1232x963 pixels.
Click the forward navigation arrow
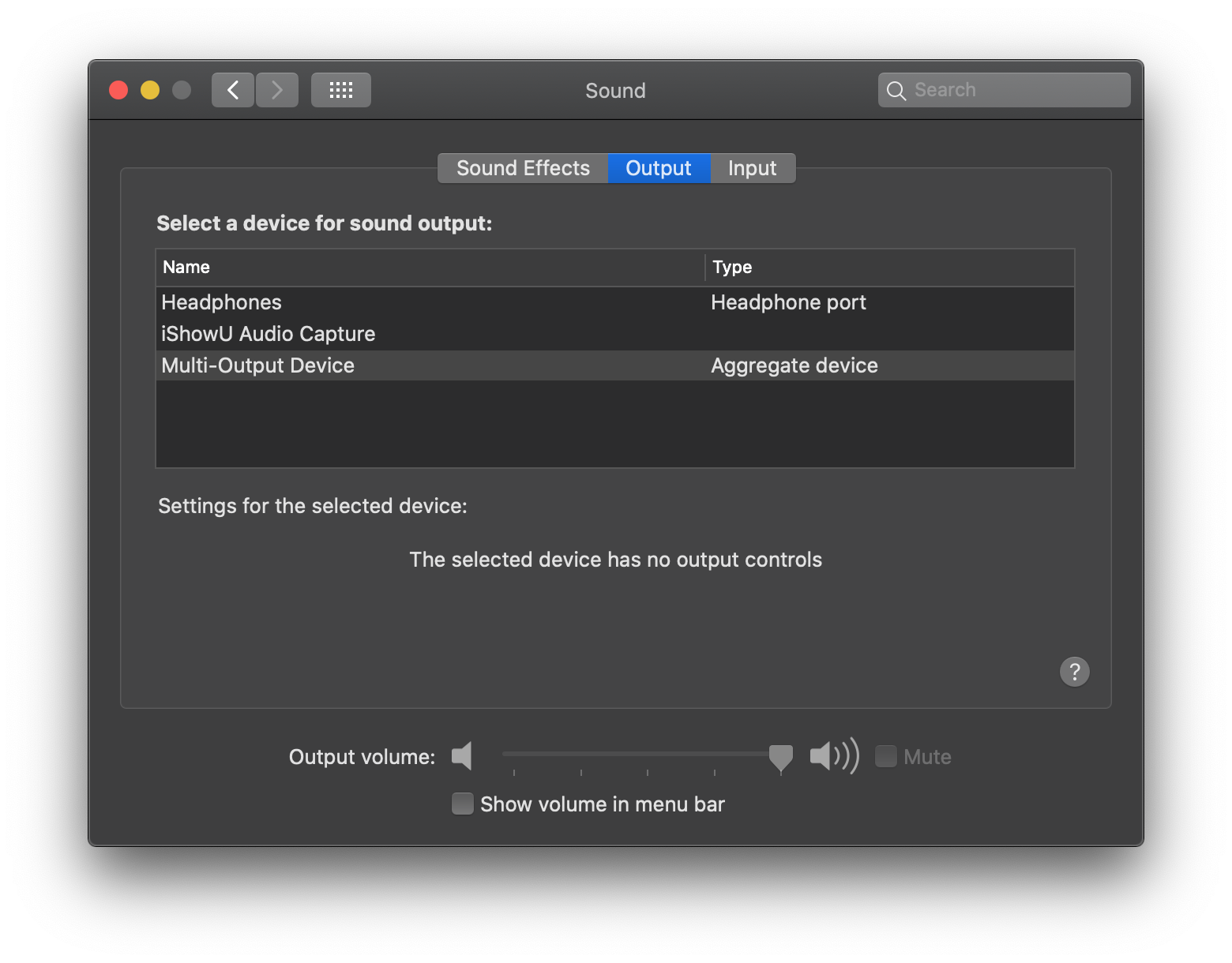(x=276, y=89)
